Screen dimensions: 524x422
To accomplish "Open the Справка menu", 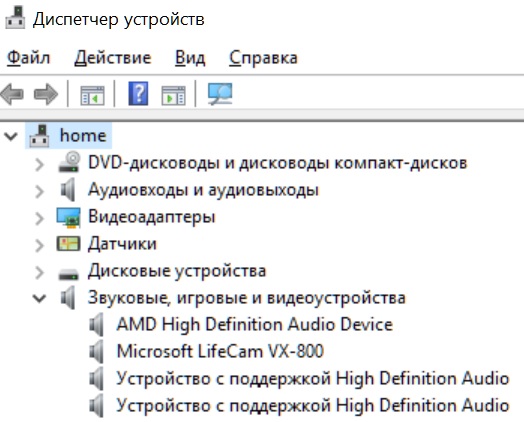I will (263, 57).
